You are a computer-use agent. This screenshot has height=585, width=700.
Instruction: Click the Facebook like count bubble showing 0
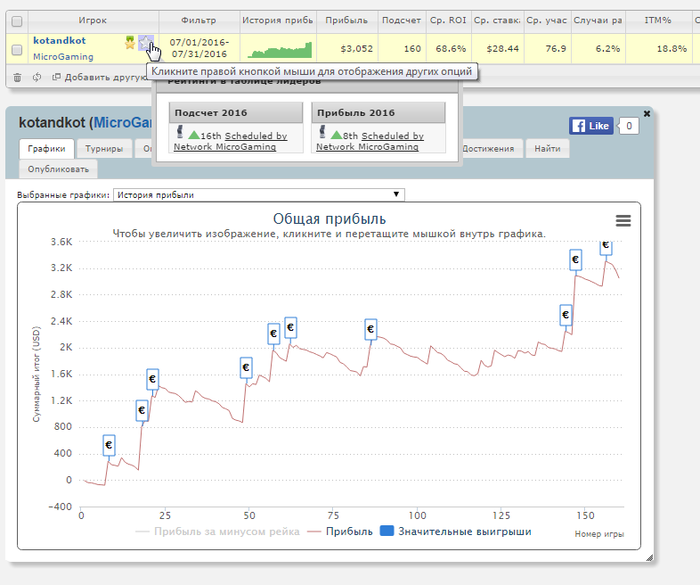[629, 126]
